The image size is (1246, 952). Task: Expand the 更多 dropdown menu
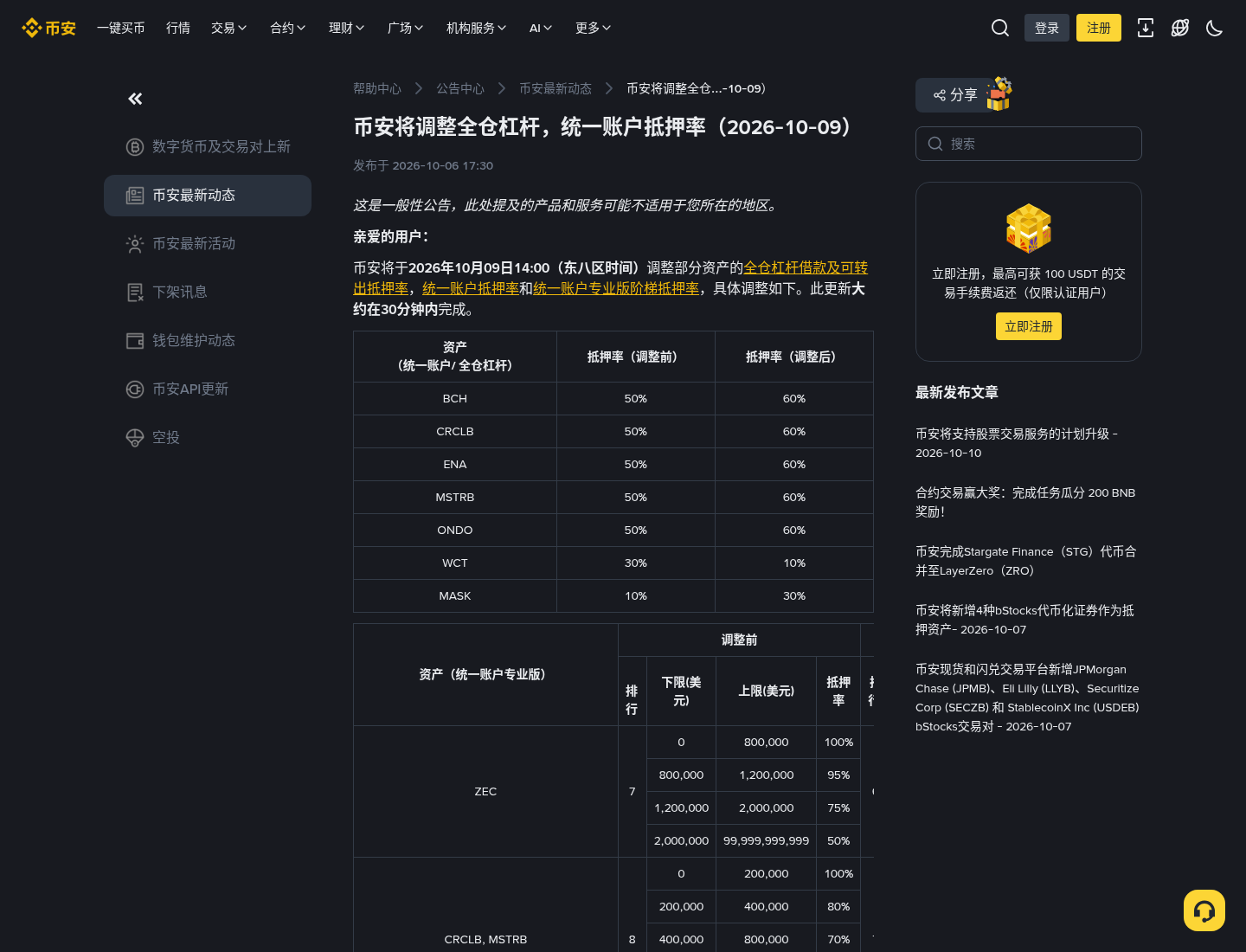pos(594,28)
